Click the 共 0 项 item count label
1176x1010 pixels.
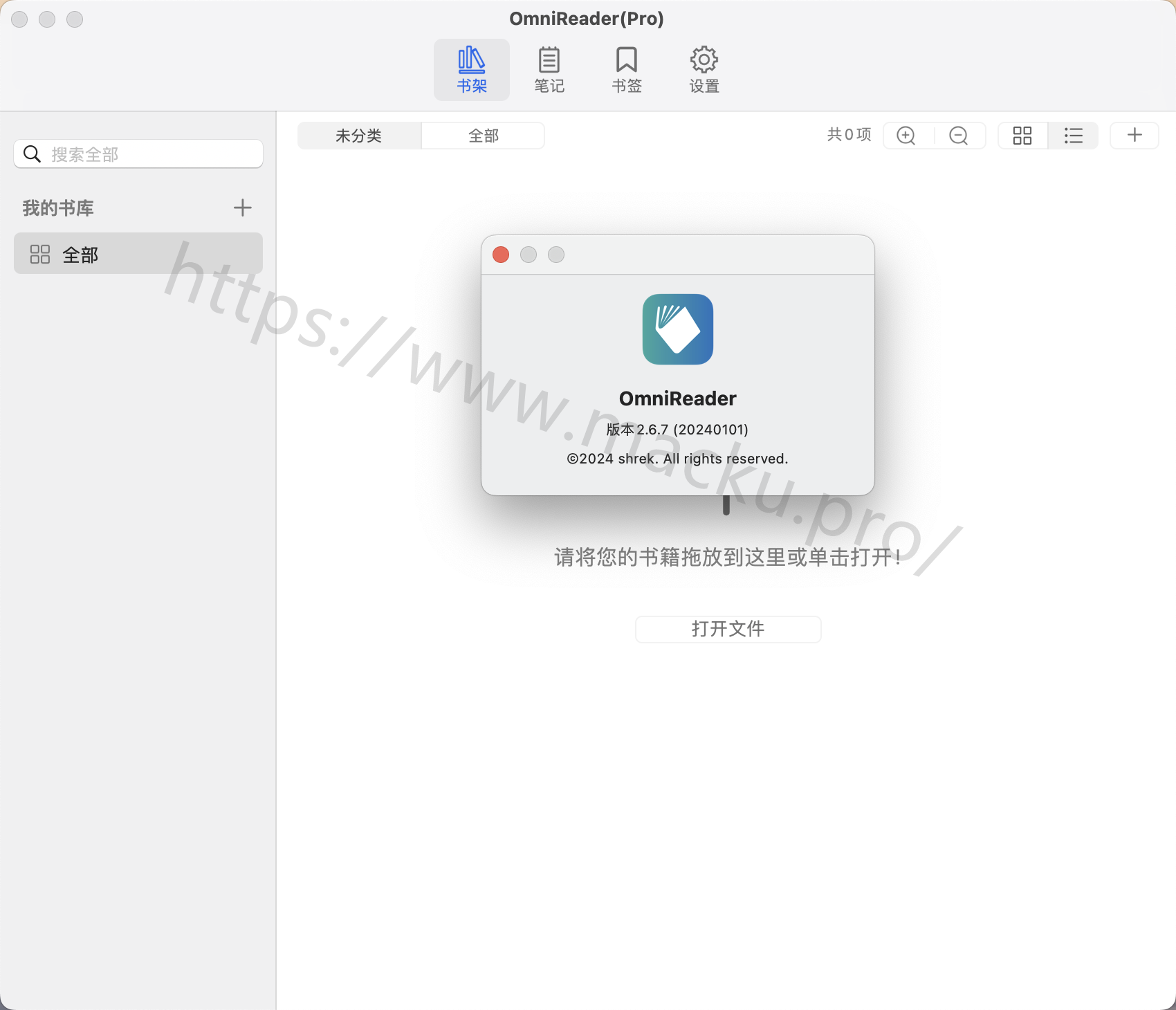click(x=849, y=135)
